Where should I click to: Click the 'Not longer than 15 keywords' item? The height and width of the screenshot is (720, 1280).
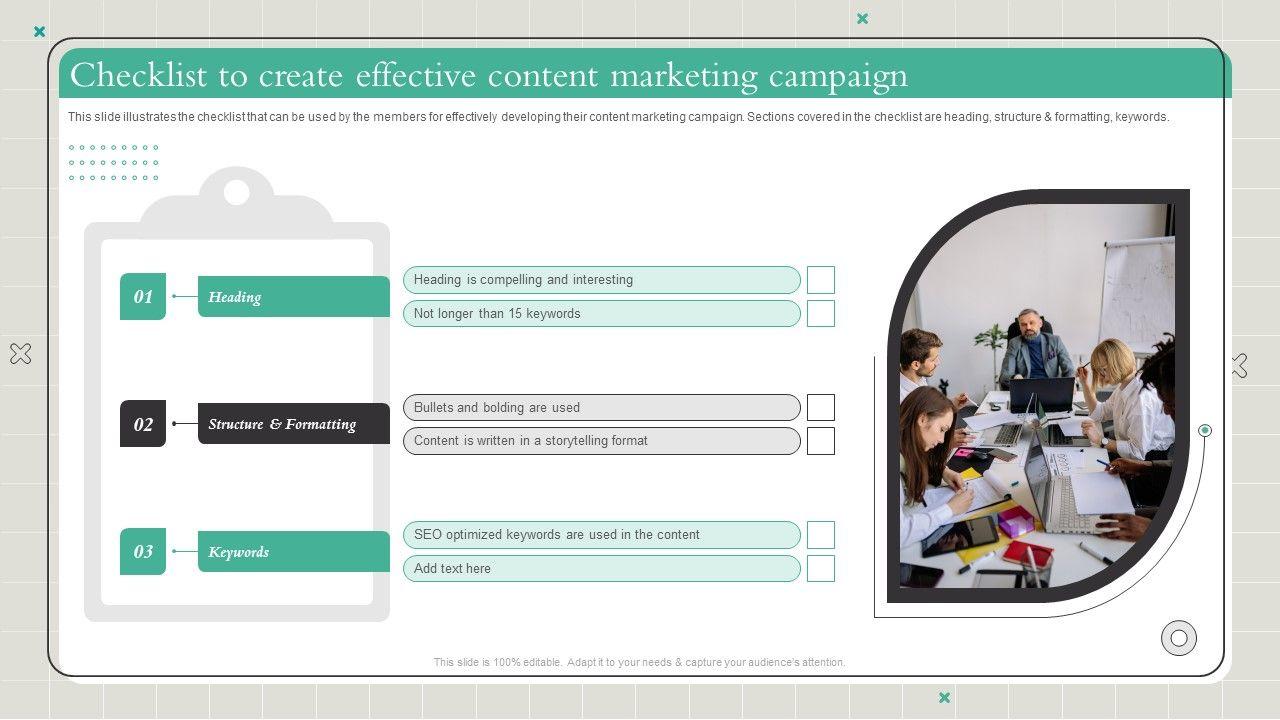coord(601,314)
